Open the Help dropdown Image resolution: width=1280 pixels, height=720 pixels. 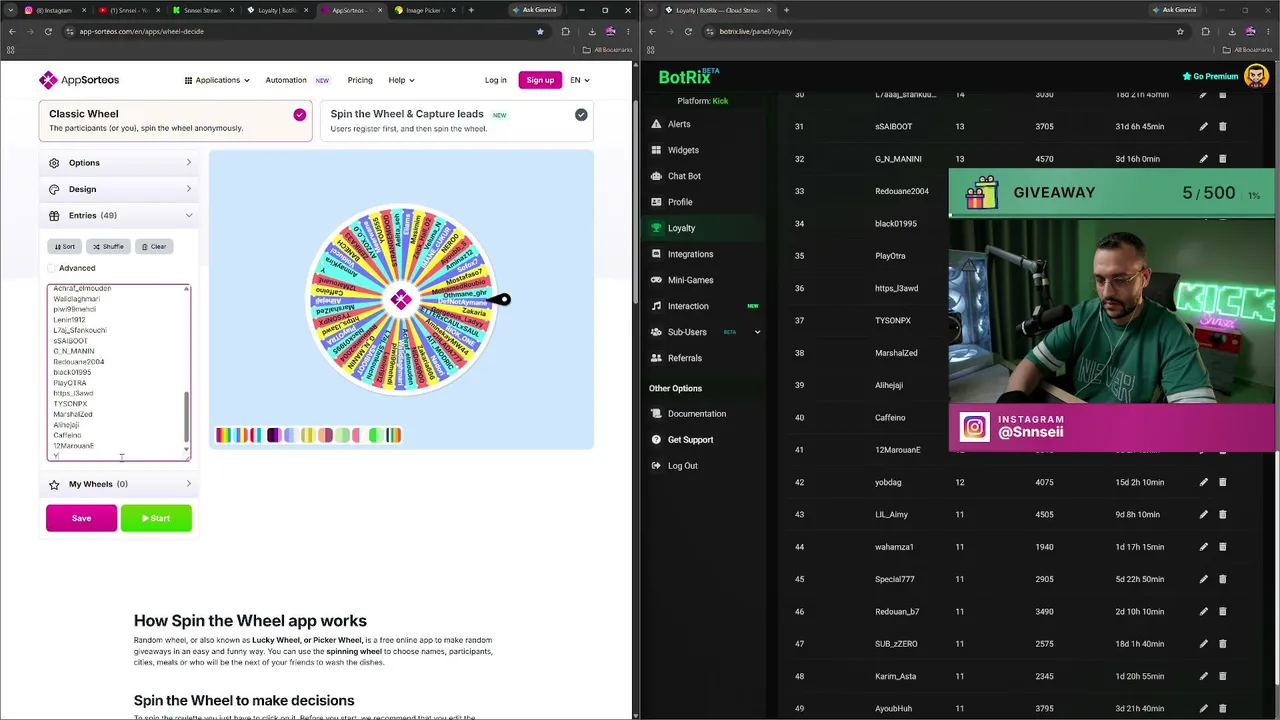(x=401, y=80)
